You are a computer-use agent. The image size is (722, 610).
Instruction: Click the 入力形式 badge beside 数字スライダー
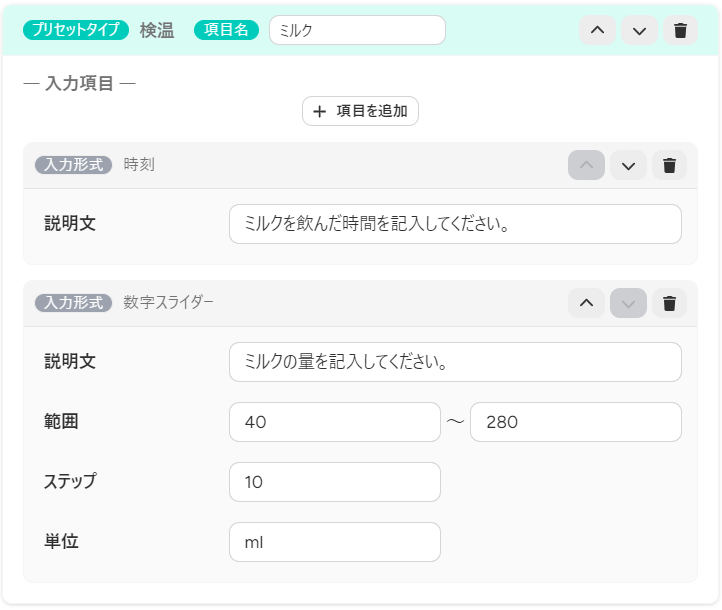[x=74, y=303]
